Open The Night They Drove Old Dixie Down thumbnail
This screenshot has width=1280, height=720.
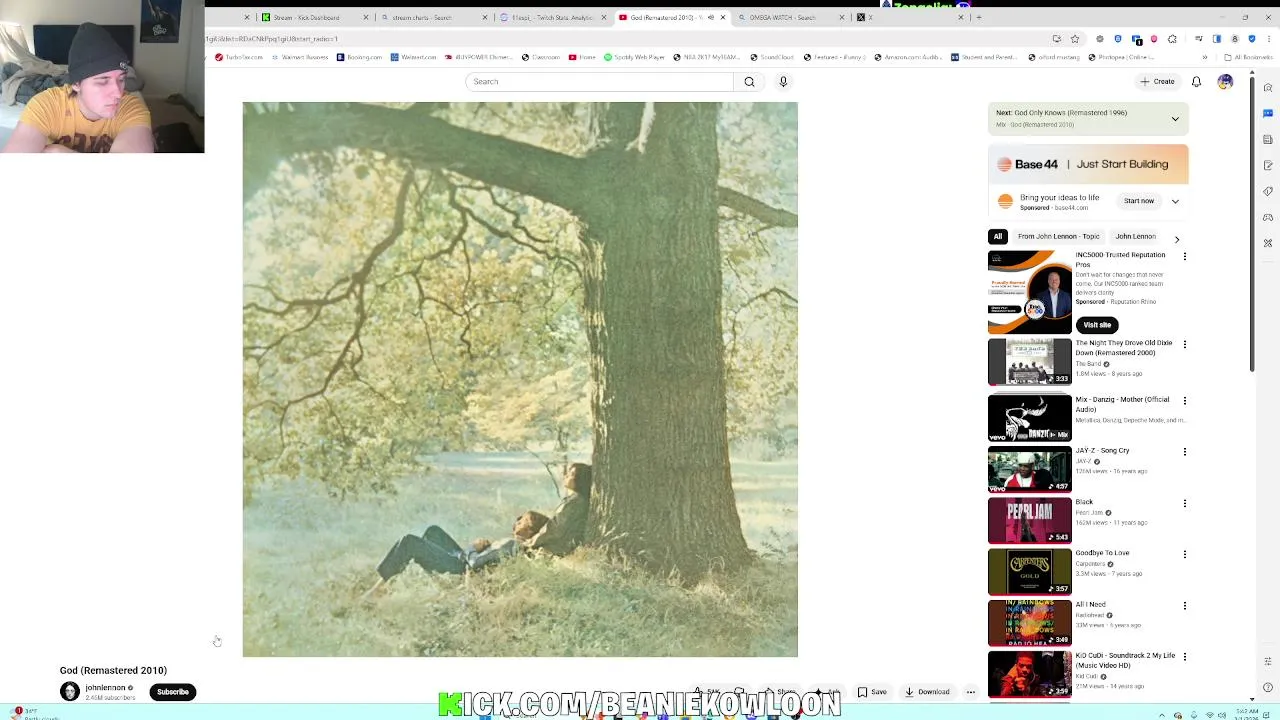coord(1029,361)
